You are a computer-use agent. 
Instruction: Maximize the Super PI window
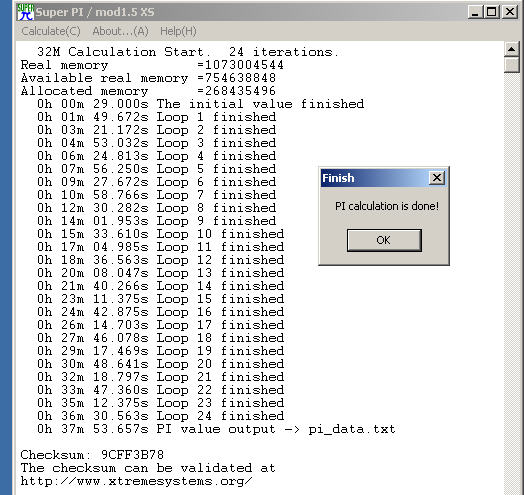pyautogui.click(x=492, y=12)
